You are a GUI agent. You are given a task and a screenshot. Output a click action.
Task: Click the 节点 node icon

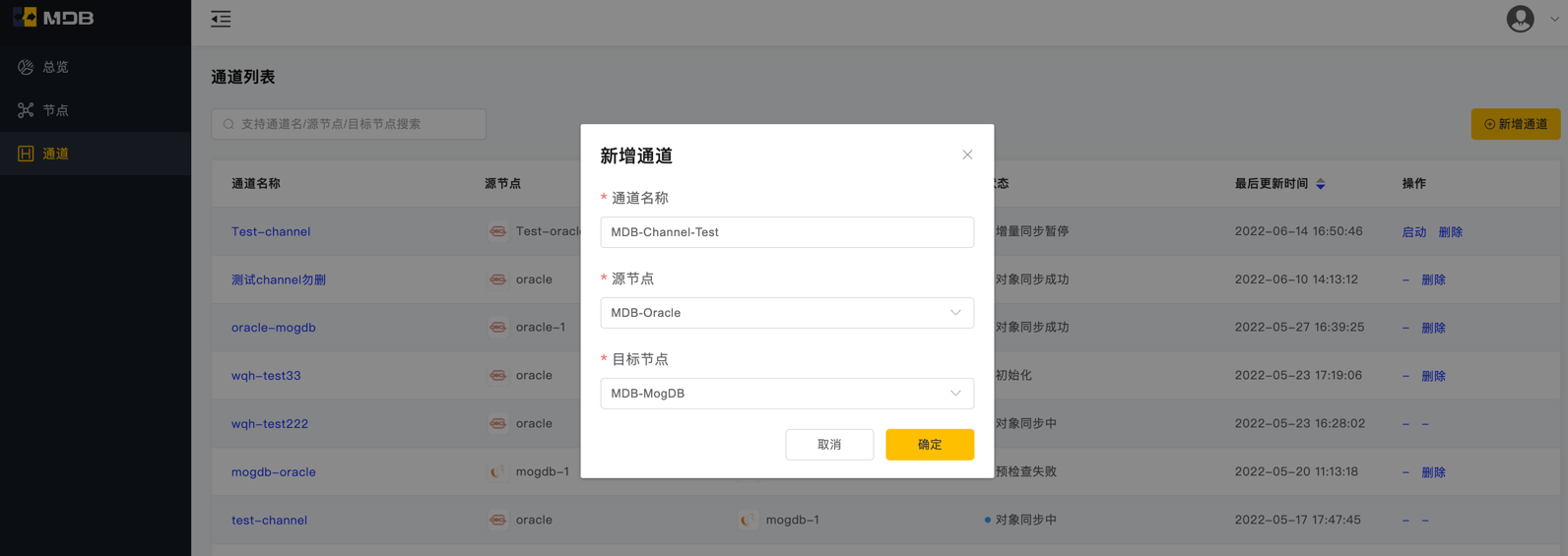coord(26,110)
